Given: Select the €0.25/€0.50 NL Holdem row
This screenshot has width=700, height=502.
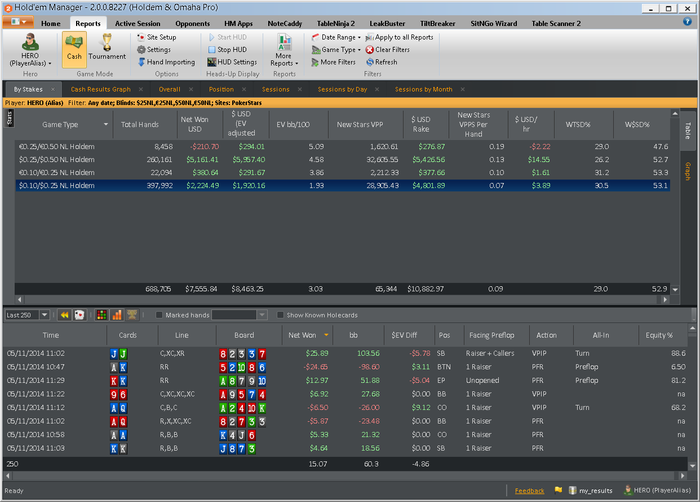Looking at the screenshot, I should tap(342, 146).
